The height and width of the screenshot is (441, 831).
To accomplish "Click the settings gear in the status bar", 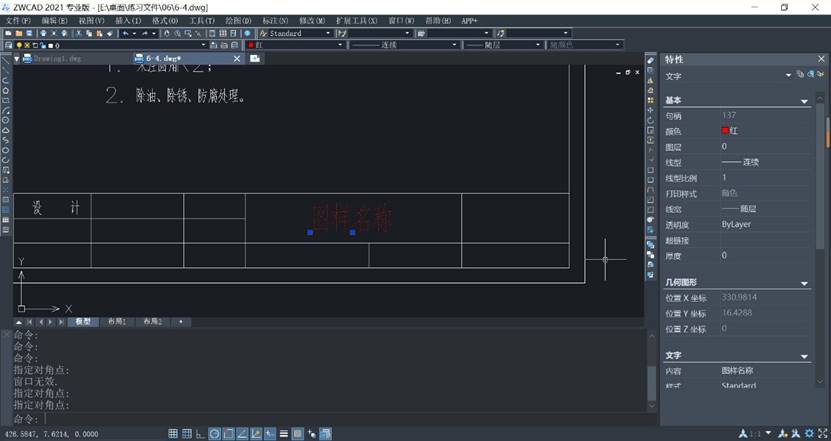I will tap(808, 433).
